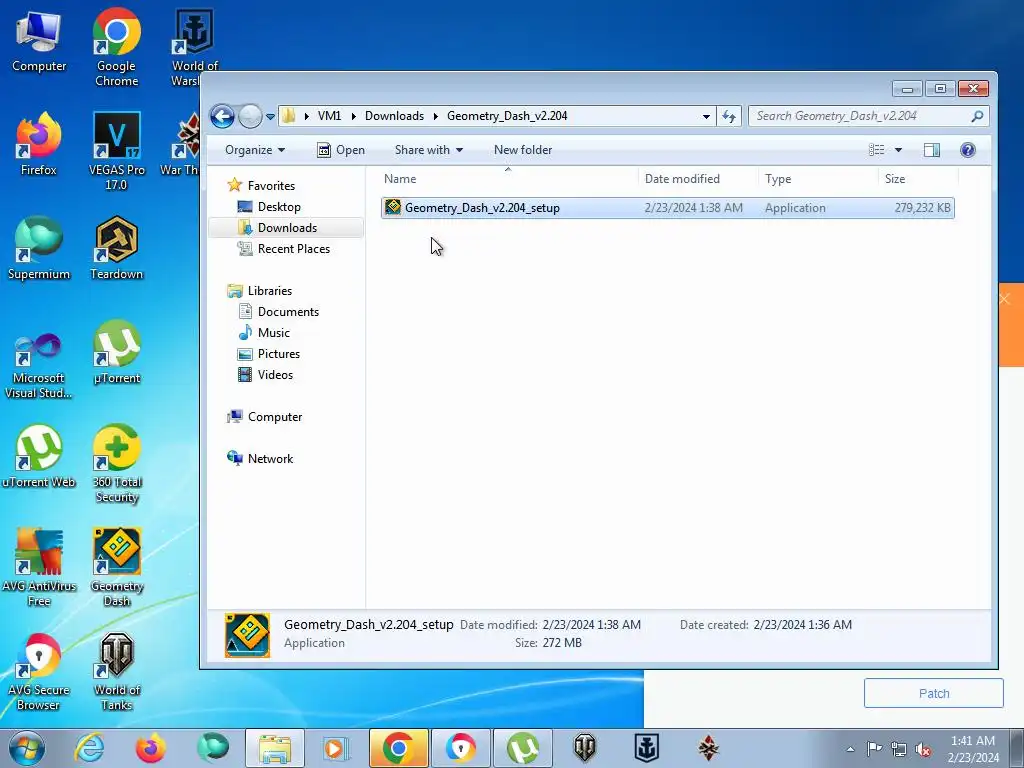Select the 360 Total Security desktop shortcut
This screenshot has height=768, width=1024.
pos(116,464)
